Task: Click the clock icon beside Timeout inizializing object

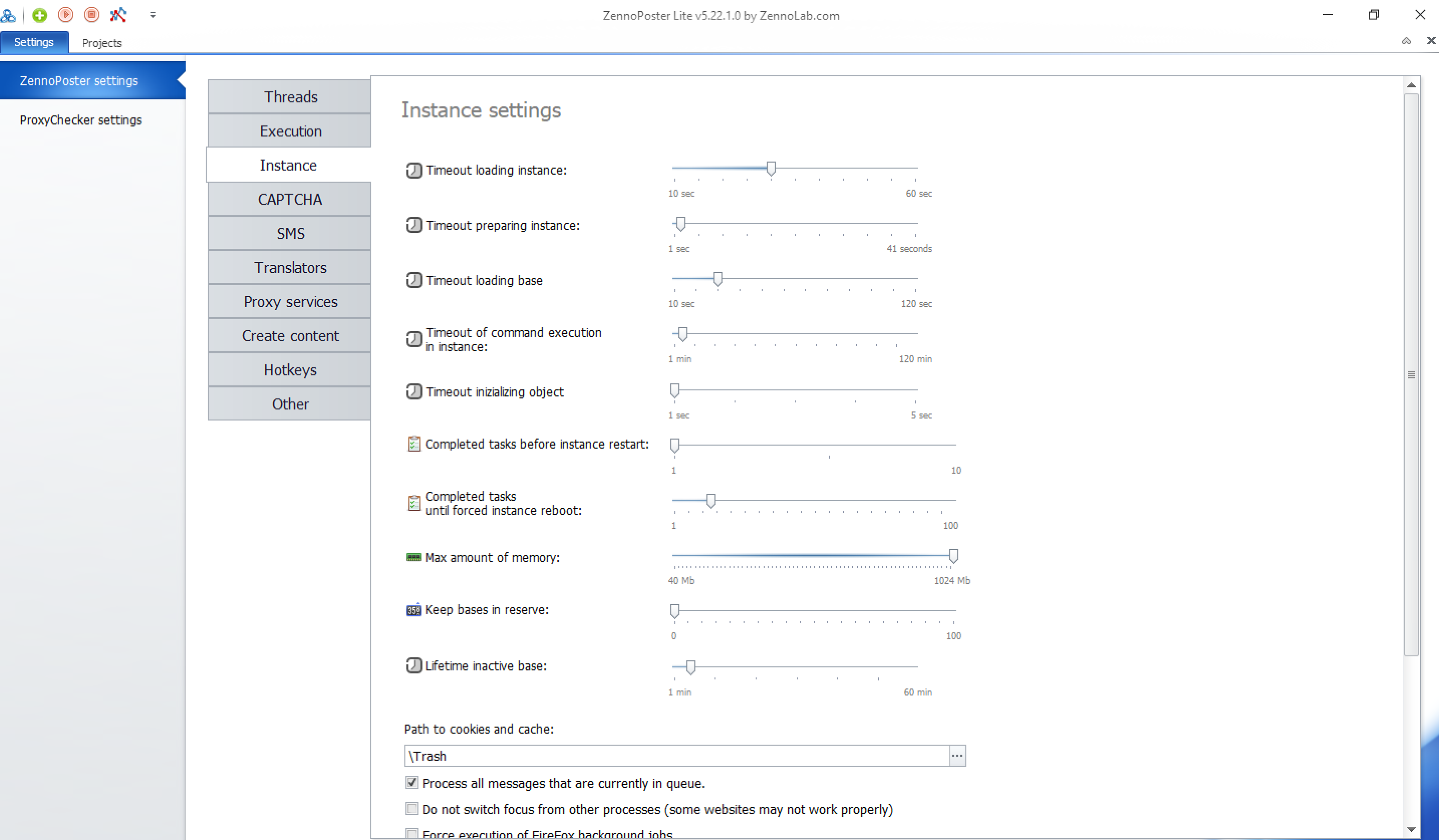Action: click(x=414, y=392)
